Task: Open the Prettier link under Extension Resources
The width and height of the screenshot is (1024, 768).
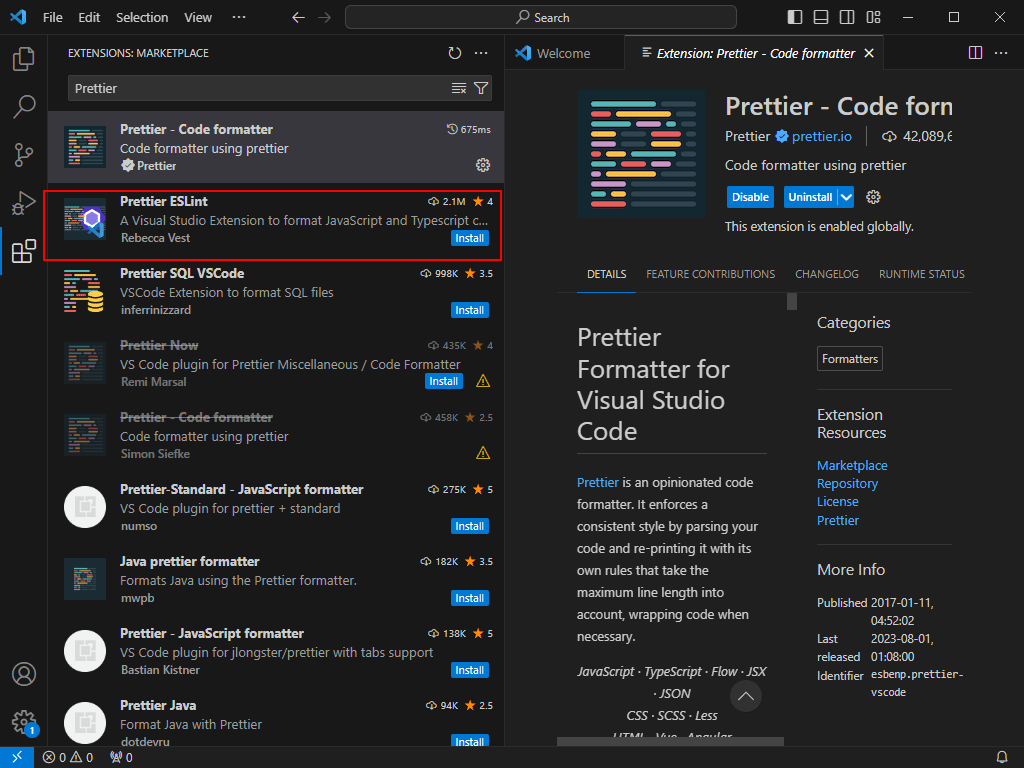Action: pyautogui.click(x=837, y=520)
